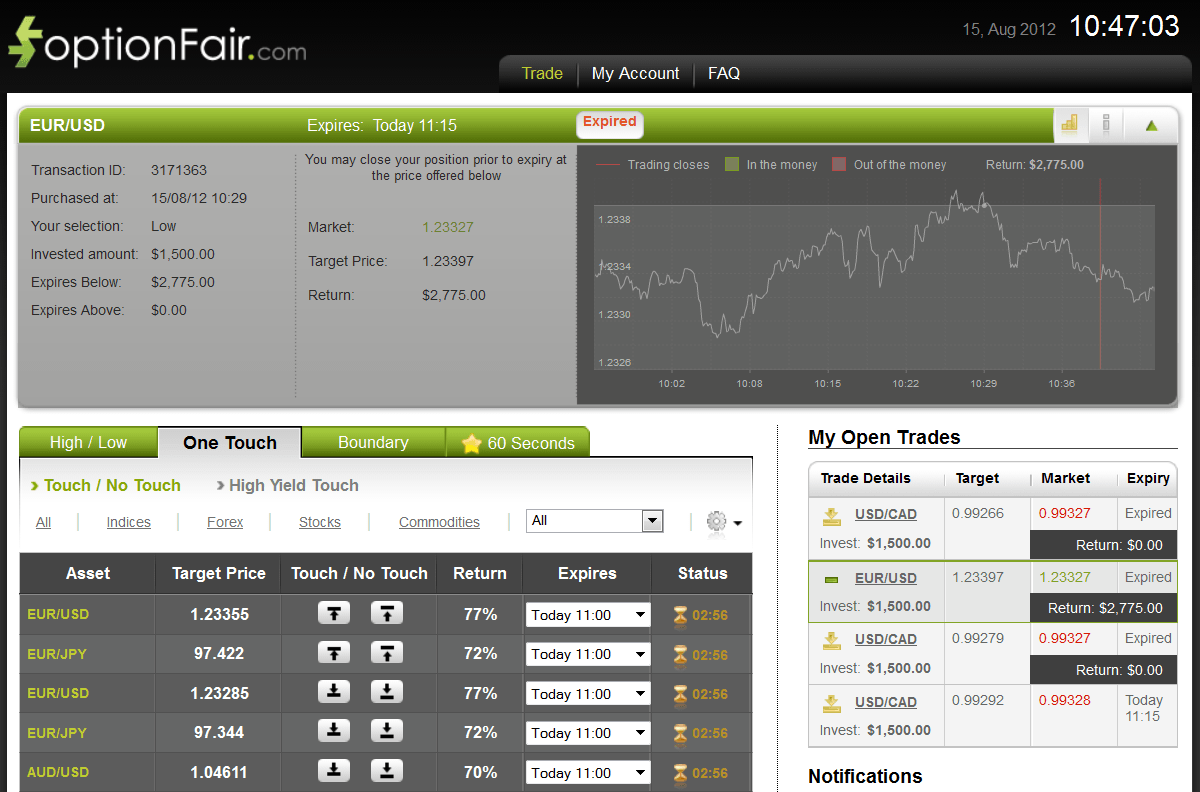The width and height of the screenshot is (1200, 792).
Task: Click the EUR/USD price chart area
Action: [x=875, y=287]
